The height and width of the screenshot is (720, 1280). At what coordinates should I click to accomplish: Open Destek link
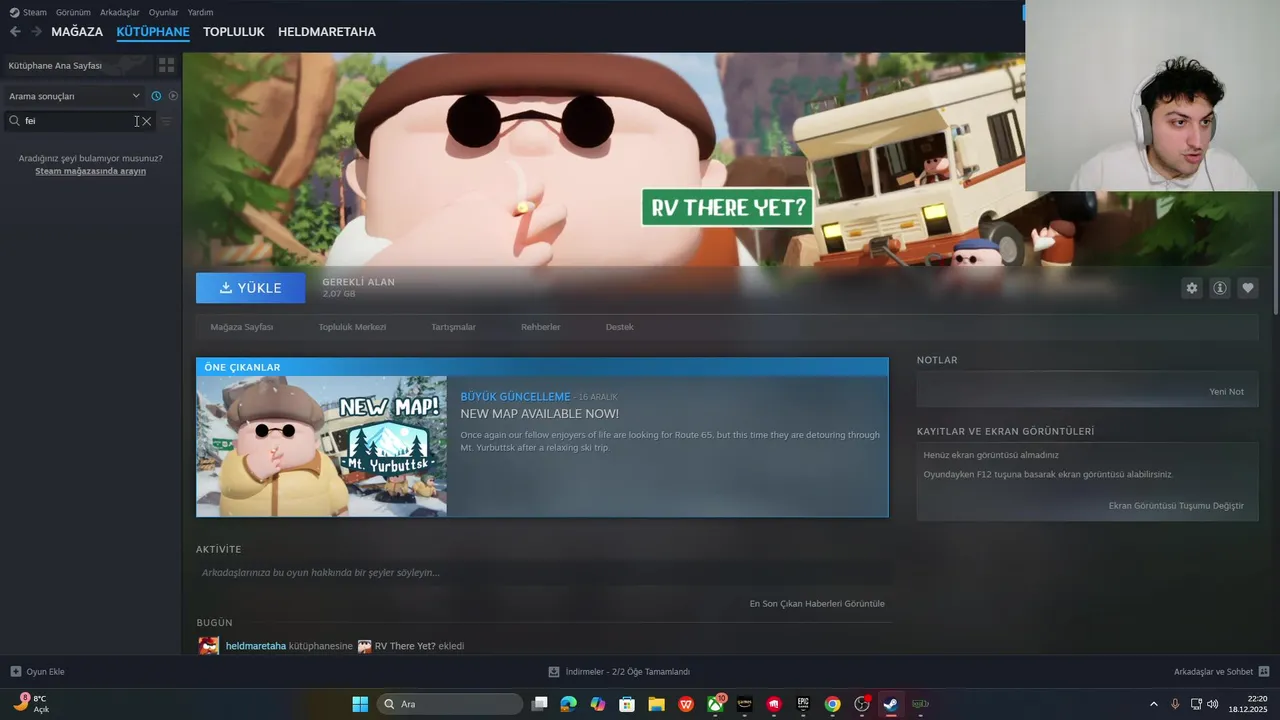pyautogui.click(x=620, y=327)
